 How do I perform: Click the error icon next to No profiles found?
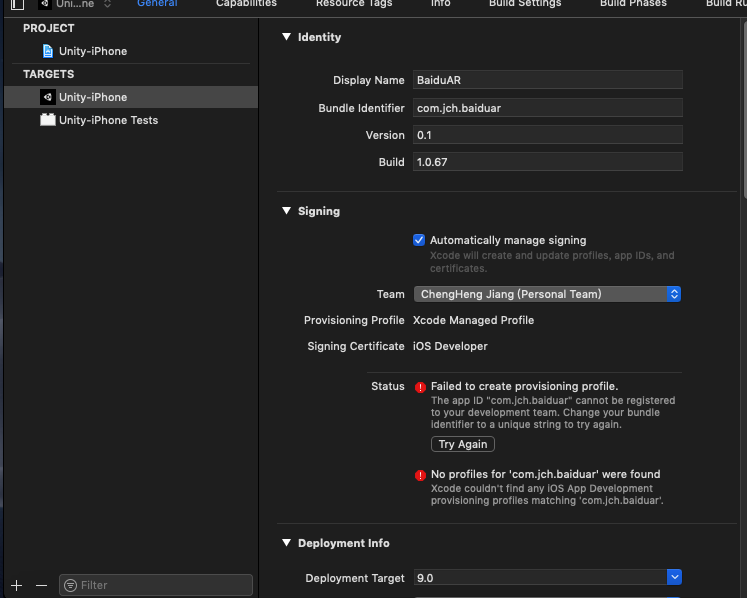[420, 475]
